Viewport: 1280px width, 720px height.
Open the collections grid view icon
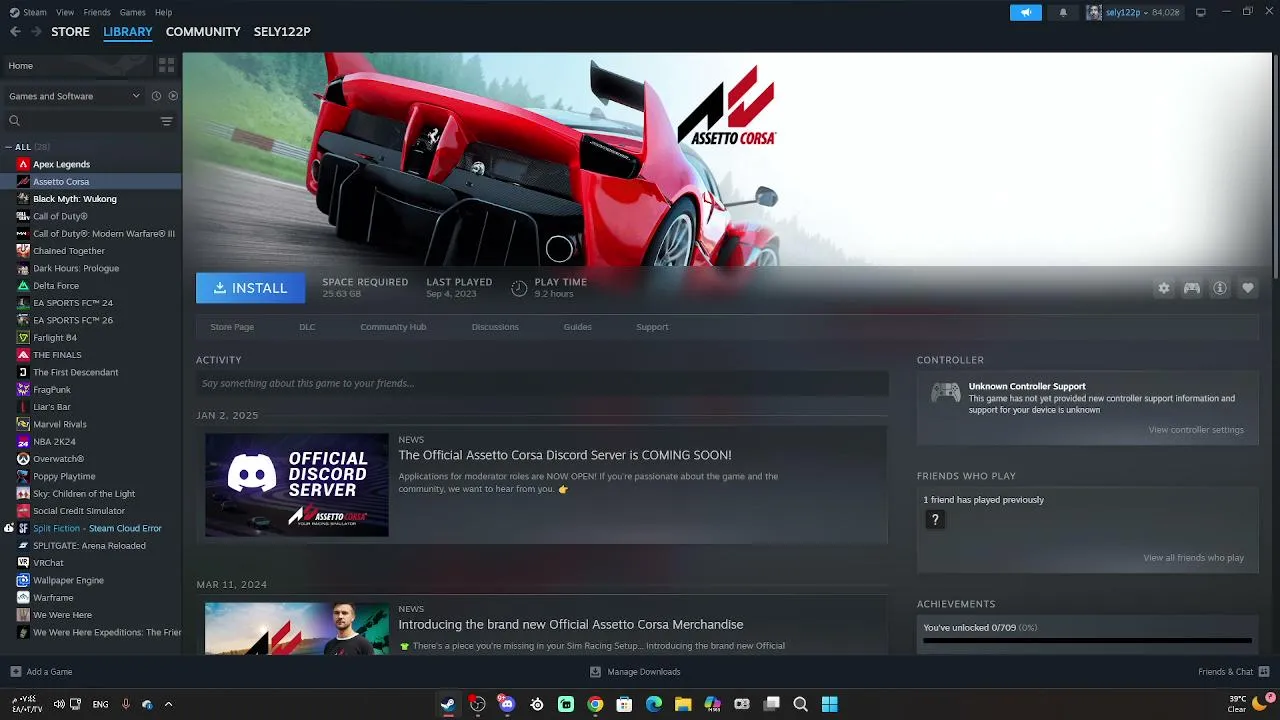pyautogui.click(x=167, y=65)
